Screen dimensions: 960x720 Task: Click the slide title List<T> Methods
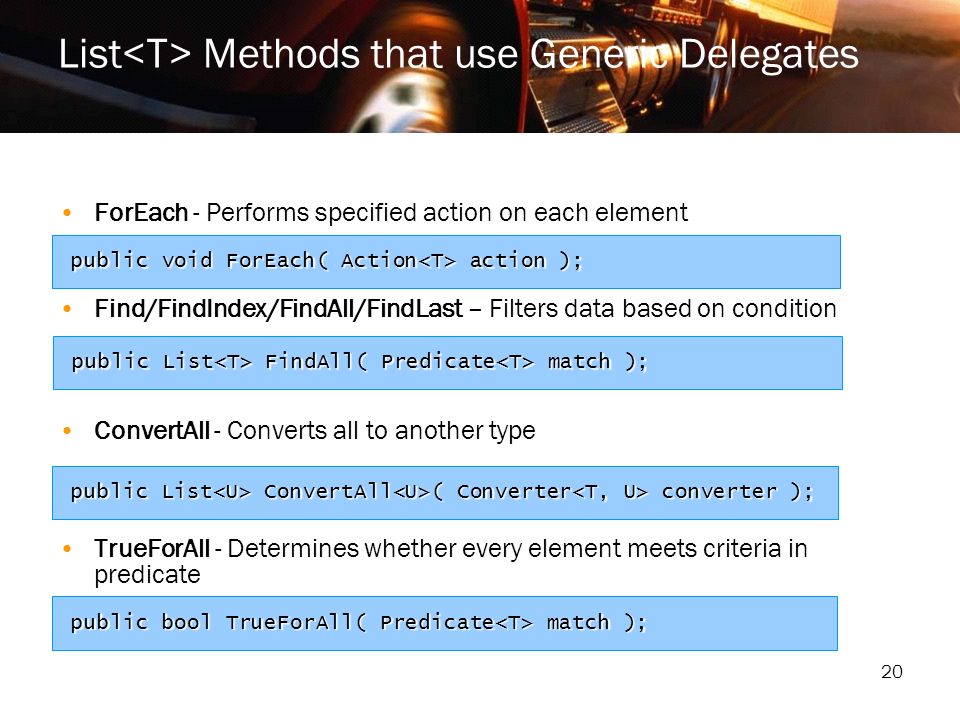click(x=458, y=54)
